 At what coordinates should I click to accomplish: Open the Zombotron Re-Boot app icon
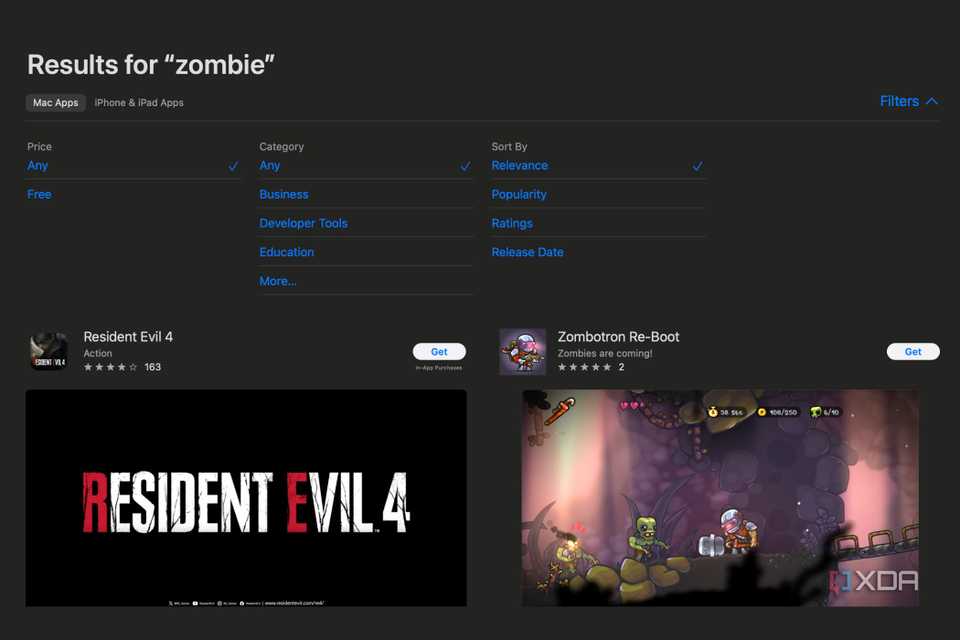[522, 351]
